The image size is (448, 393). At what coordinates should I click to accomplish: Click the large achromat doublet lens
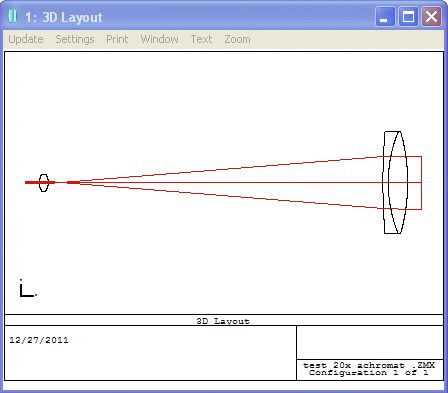395,182
